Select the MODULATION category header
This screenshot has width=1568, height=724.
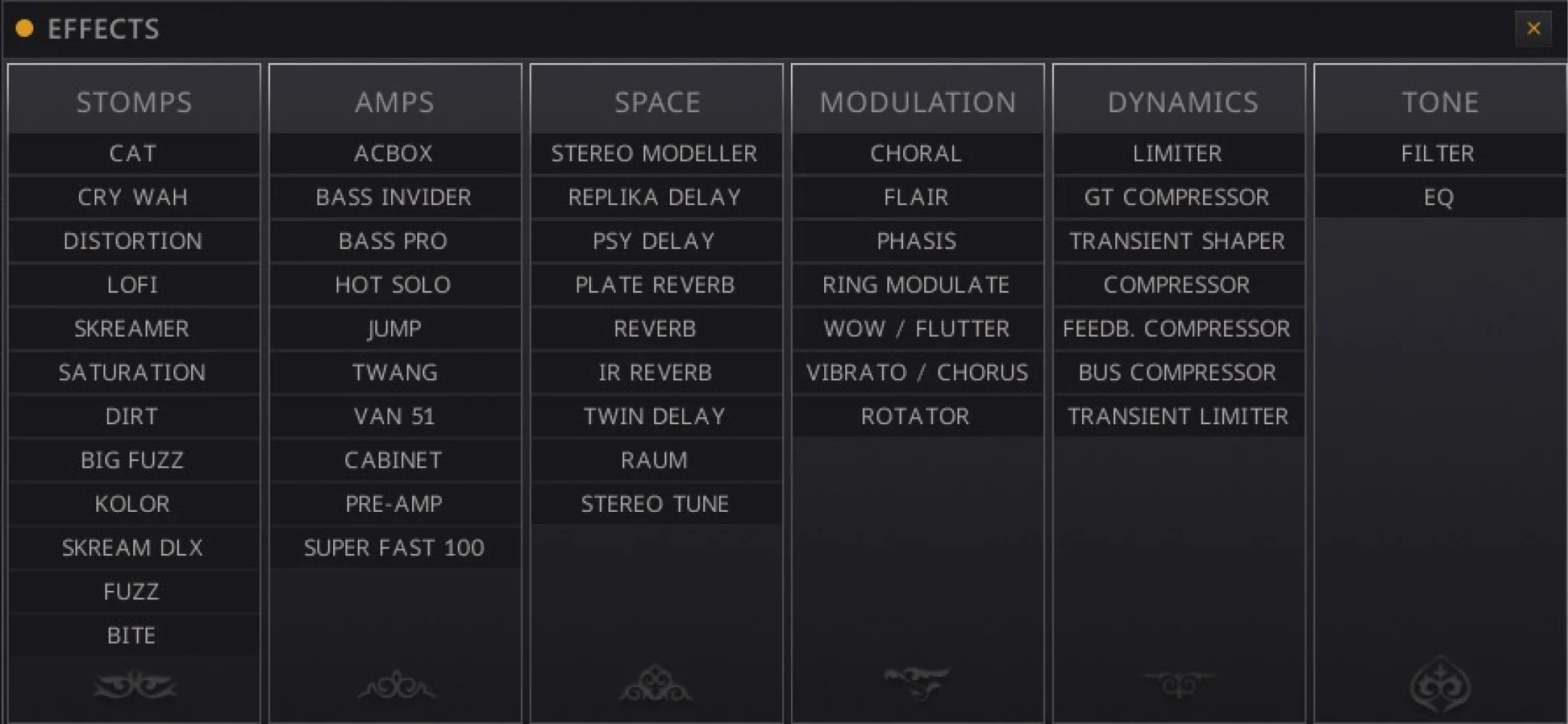[917, 101]
